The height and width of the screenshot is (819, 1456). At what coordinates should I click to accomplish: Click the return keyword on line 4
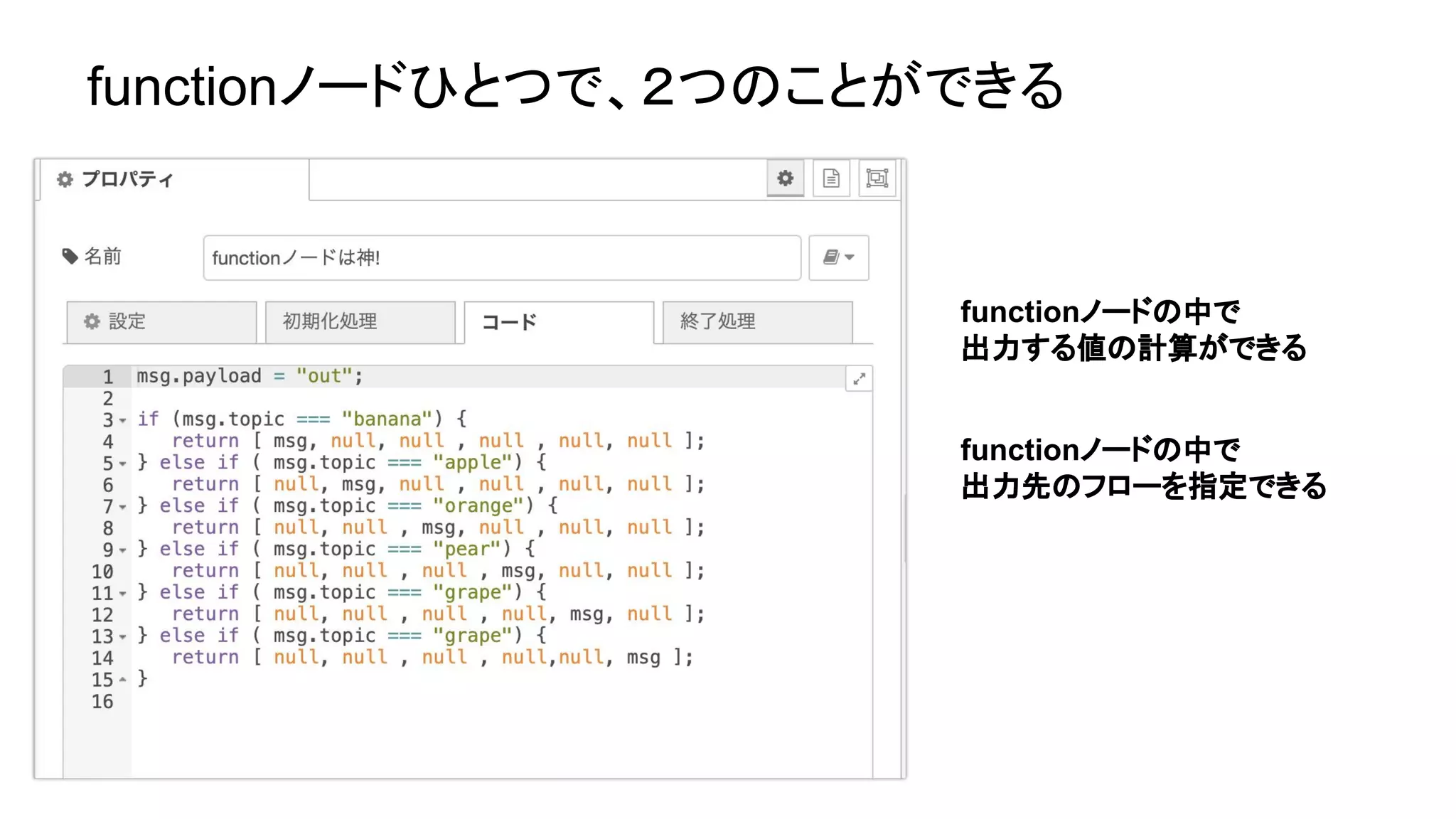[x=205, y=441]
